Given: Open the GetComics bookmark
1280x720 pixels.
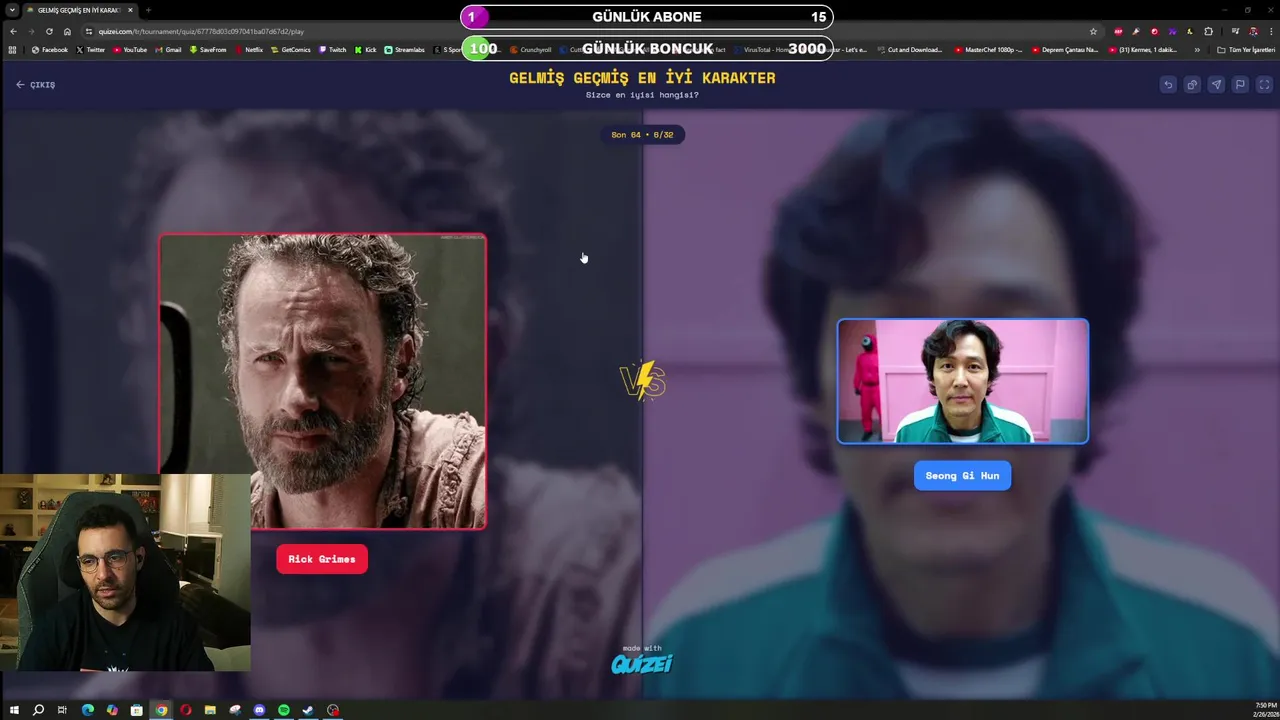Looking at the screenshot, I should (290, 49).
